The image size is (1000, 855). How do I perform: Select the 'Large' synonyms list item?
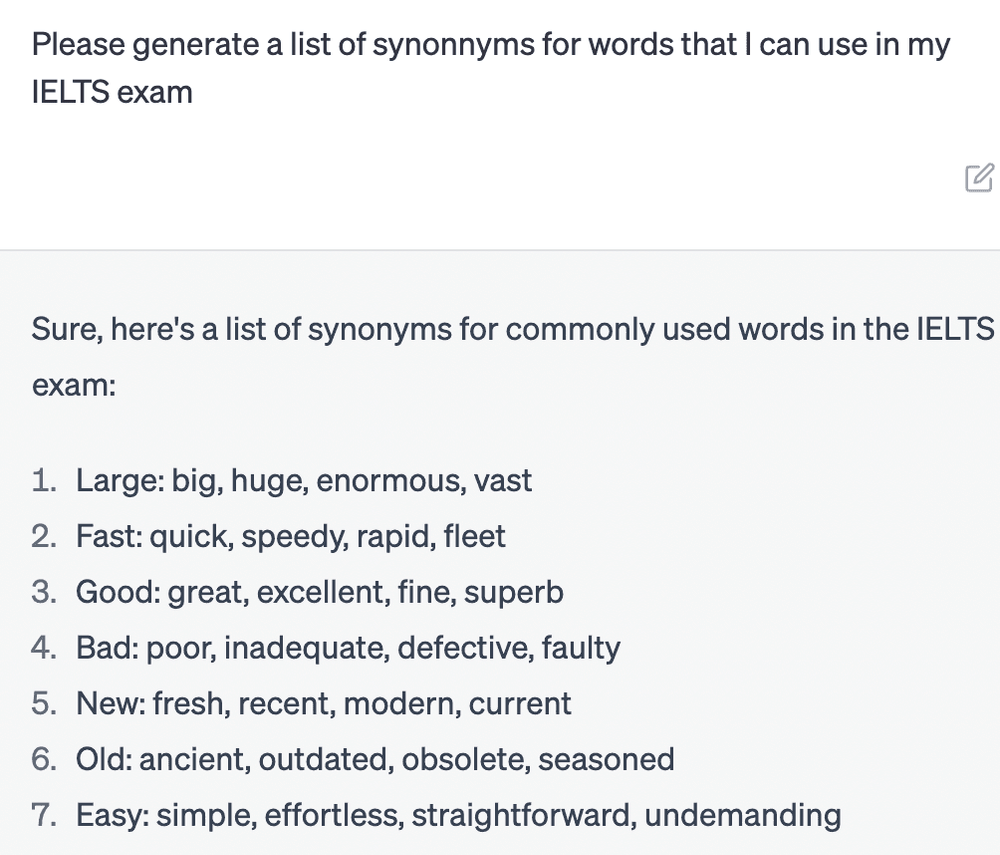point(303,481)
